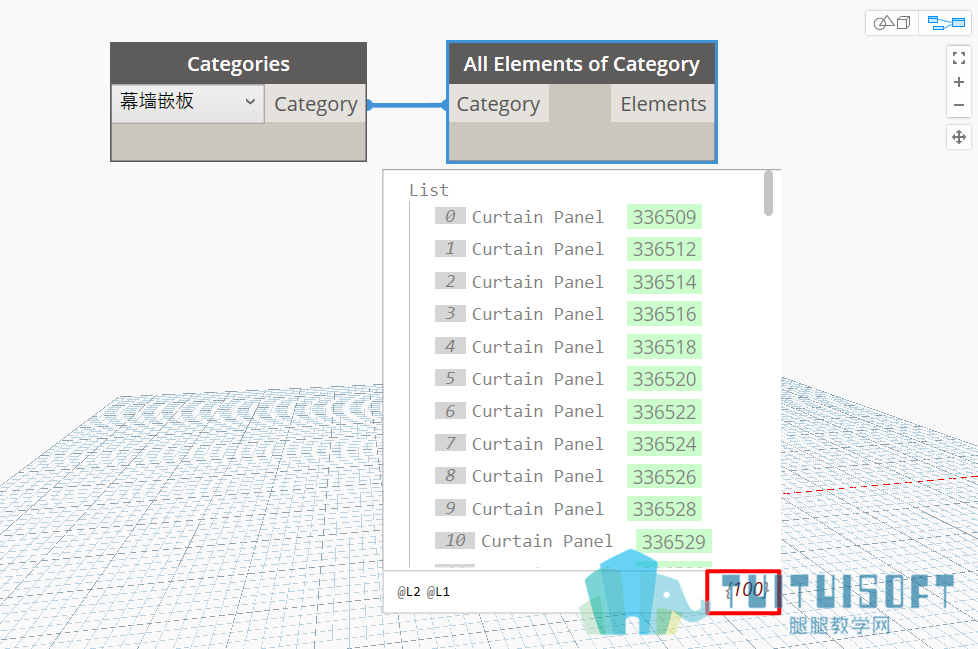Image resolution: width=978 pixels, height=649 pixels.
Task: Click element ID 336509 green link
Action: pos(664,217)
